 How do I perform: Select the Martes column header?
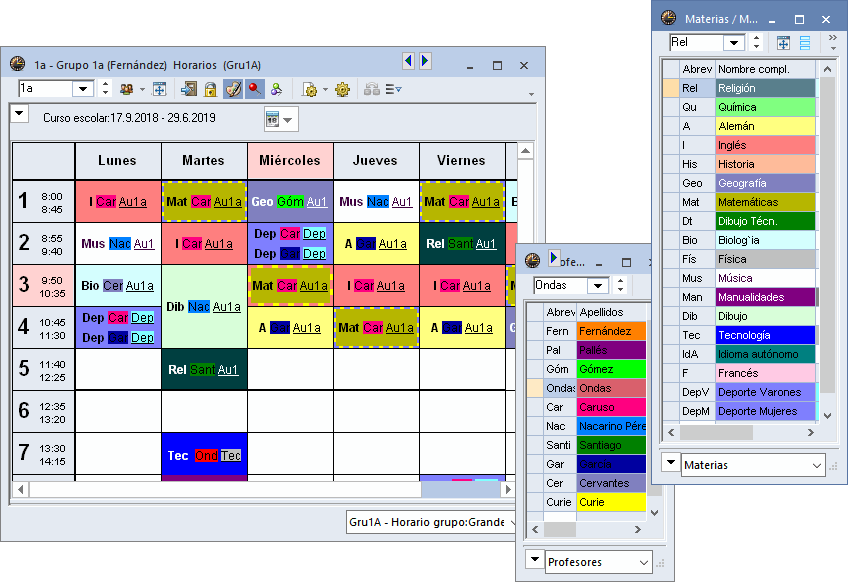[203, 161]
